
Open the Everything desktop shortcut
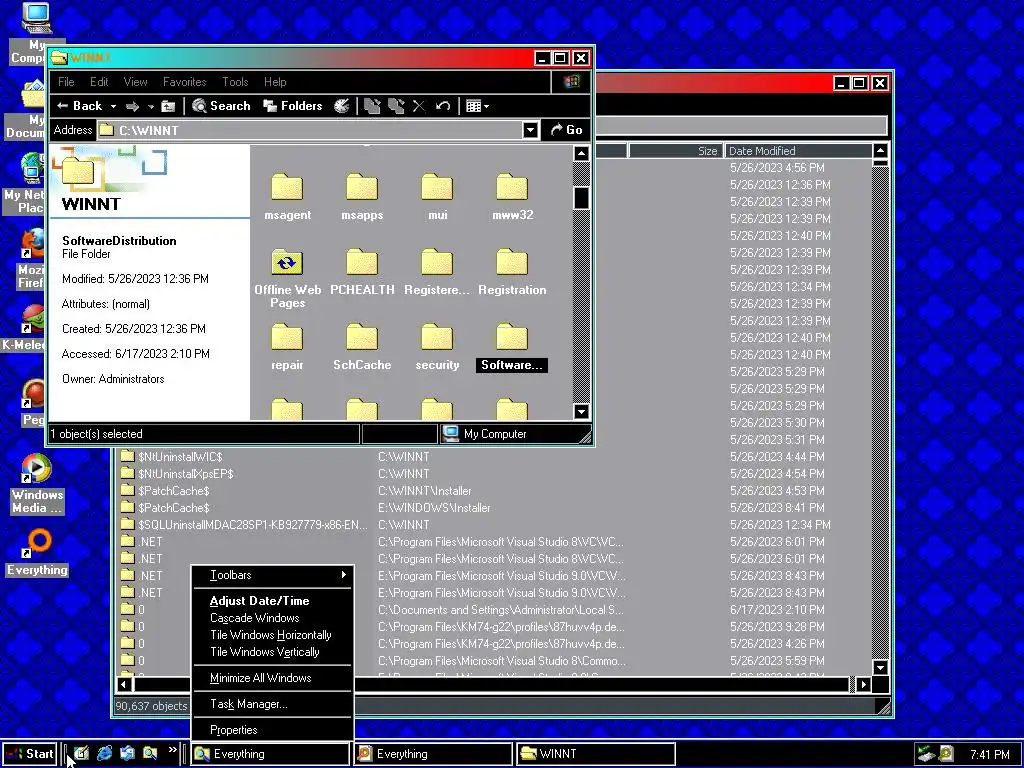[x=37, y=552]
